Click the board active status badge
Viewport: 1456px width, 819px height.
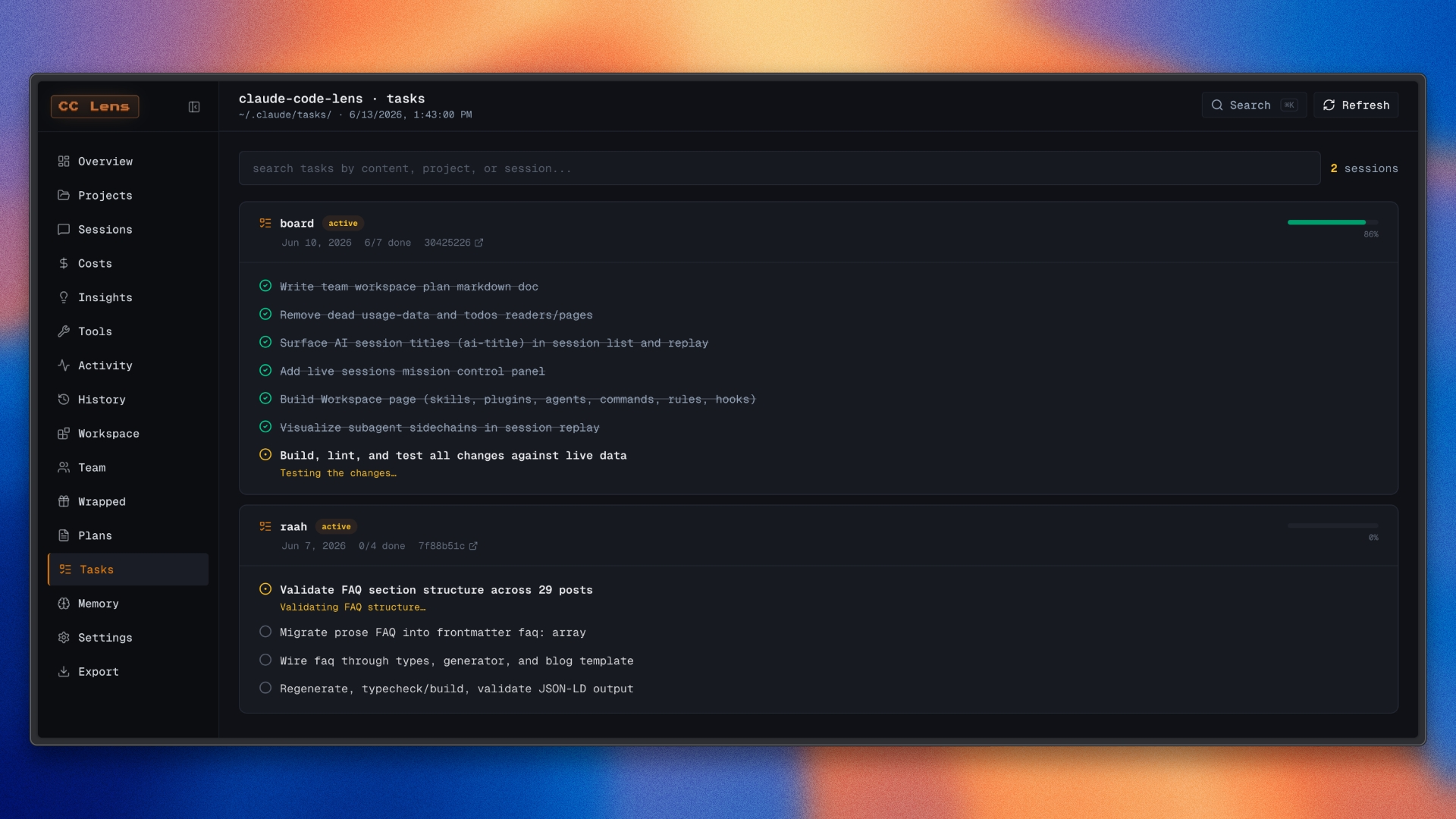coord(343,224)
